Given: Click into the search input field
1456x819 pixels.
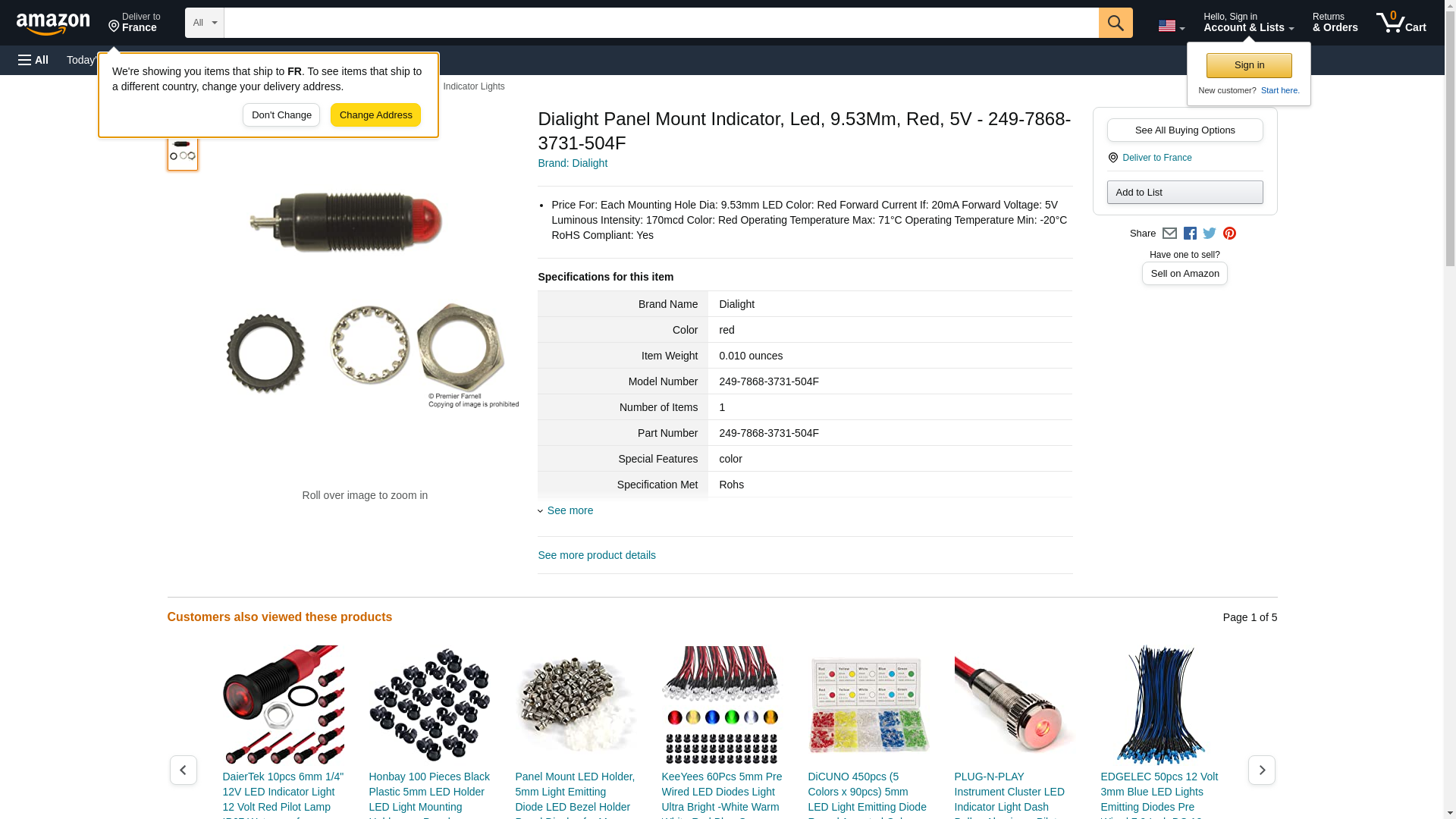Looking at the screenshot, I should tap(661, 23).
